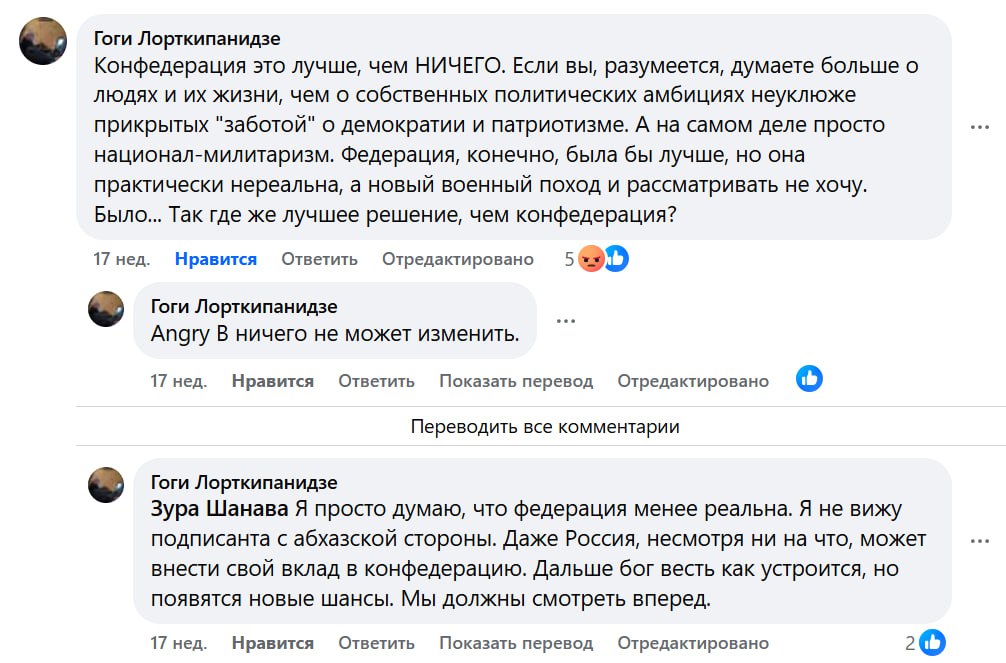Click "Ответить" under the Angry reply
1006x663 pixels.
tap(376, 381)
